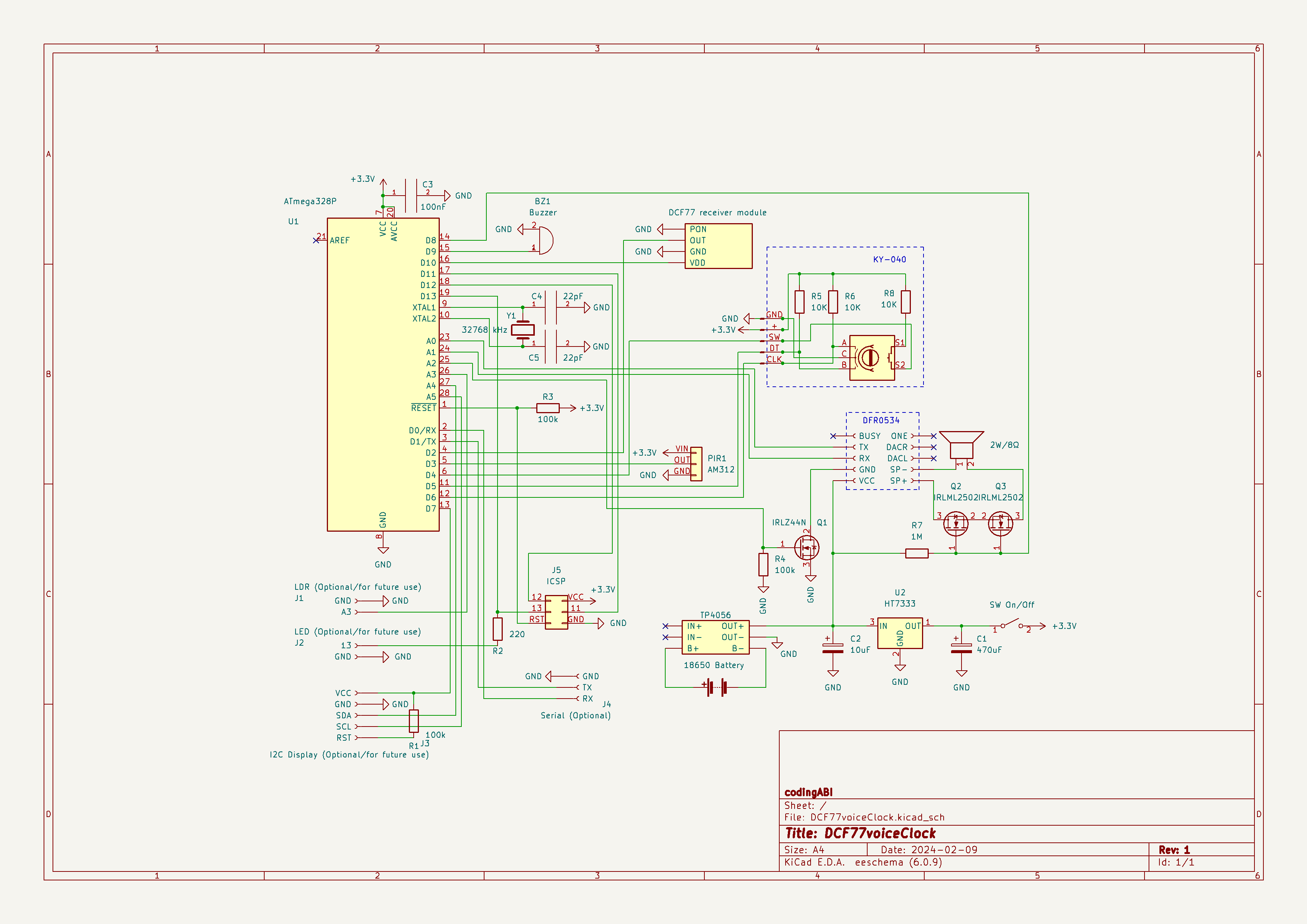
Task: Click the SW On/Off switch symbol
Action: (x=1011, y=624)
